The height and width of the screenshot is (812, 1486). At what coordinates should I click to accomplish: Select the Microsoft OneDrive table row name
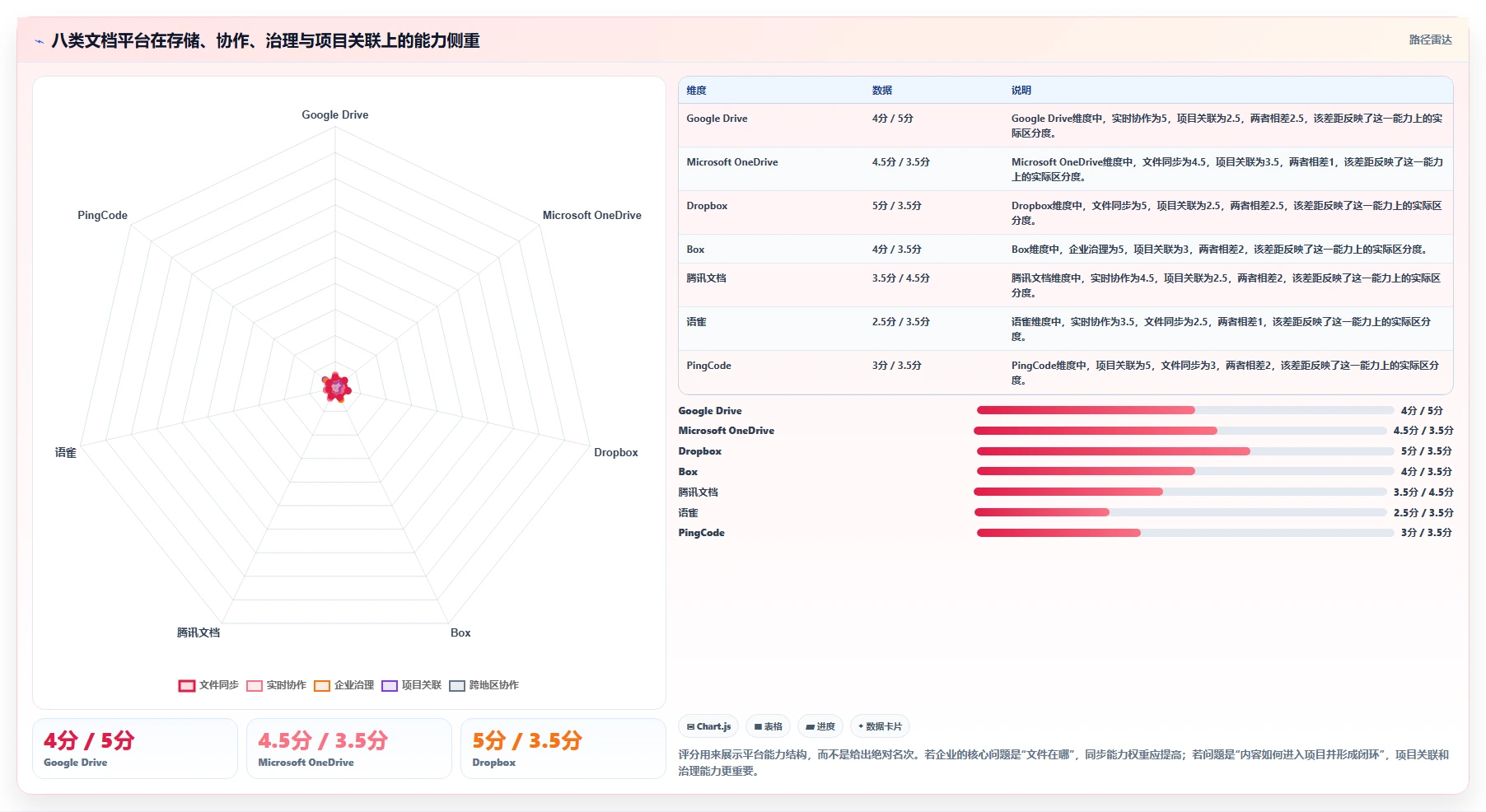pos(732,162)
